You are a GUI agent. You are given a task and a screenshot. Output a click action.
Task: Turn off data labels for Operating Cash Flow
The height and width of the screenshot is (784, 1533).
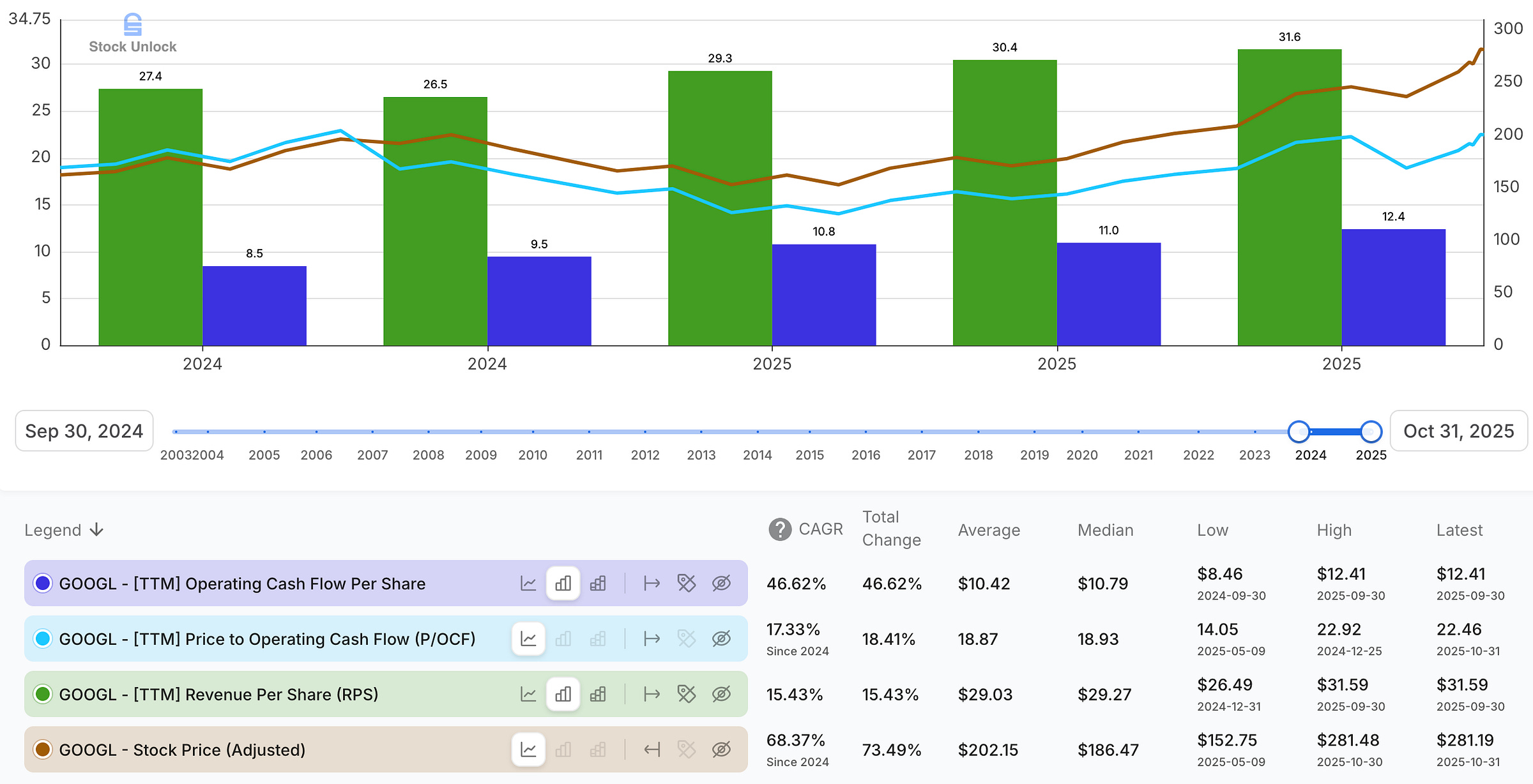[686, 584]
